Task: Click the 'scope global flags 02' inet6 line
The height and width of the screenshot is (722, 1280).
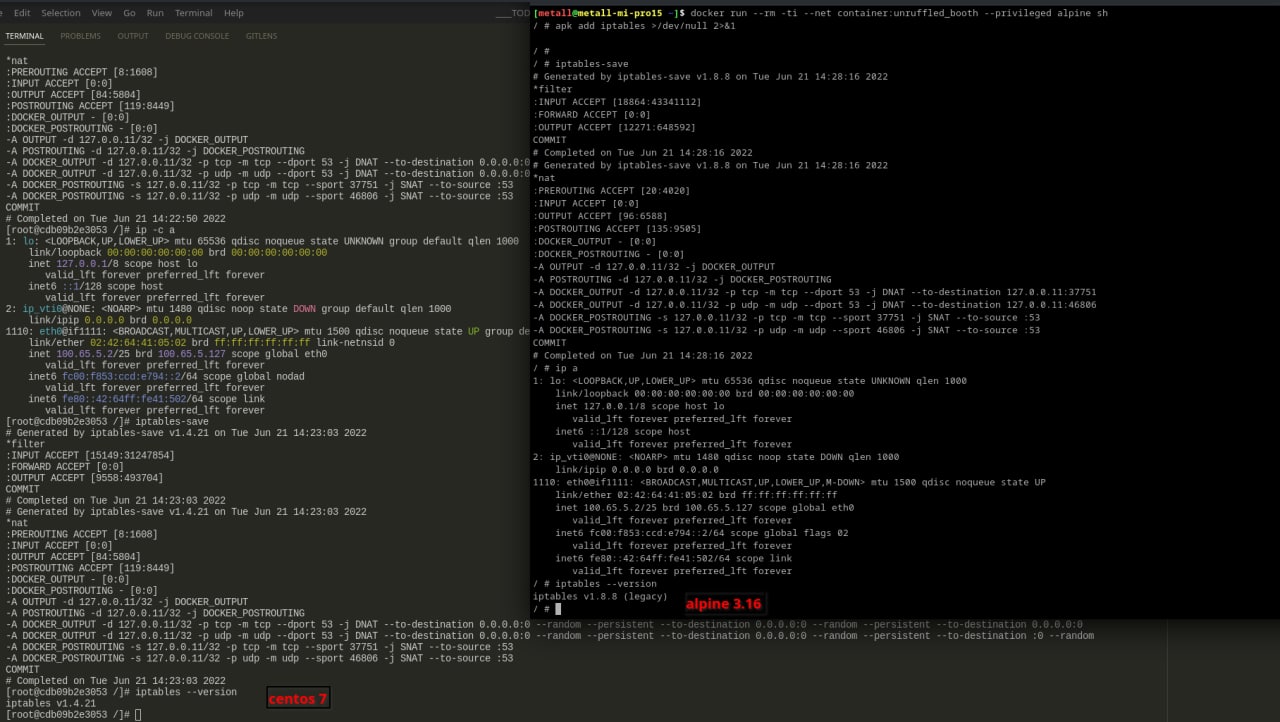Action: pos(702,533)
